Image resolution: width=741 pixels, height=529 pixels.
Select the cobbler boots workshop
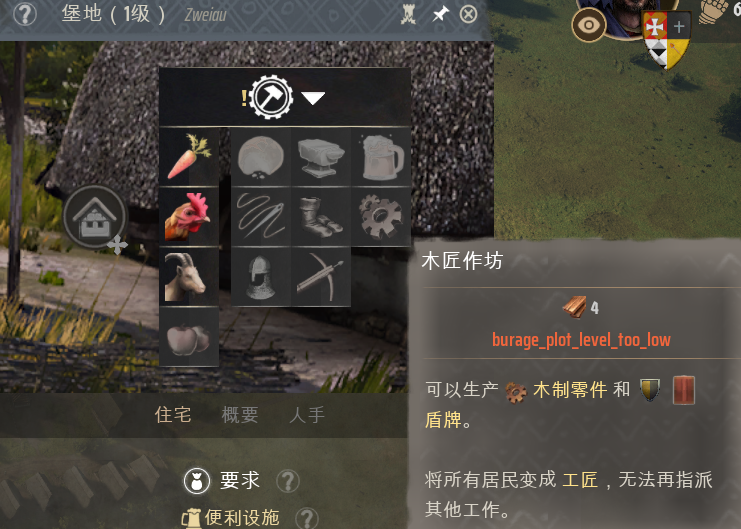[321, 217]
